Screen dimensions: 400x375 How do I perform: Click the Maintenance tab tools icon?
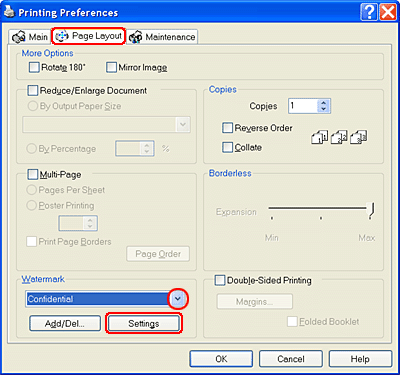click(135, 37)
